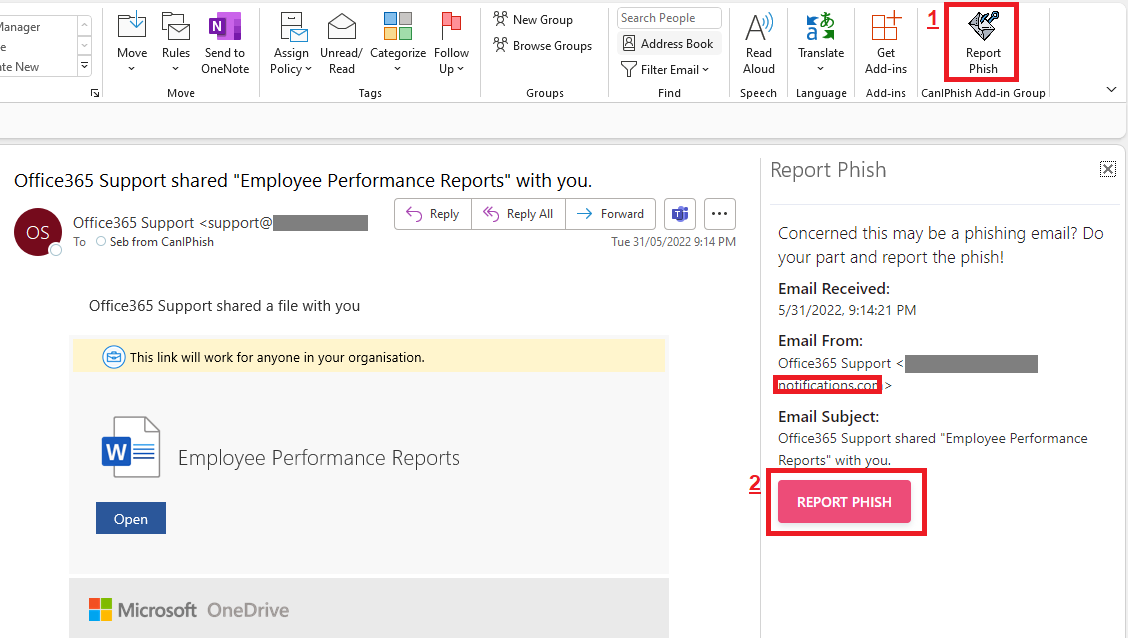
Task: Click Open on Employee Performance Reports
Action: [x=130, y=517]
